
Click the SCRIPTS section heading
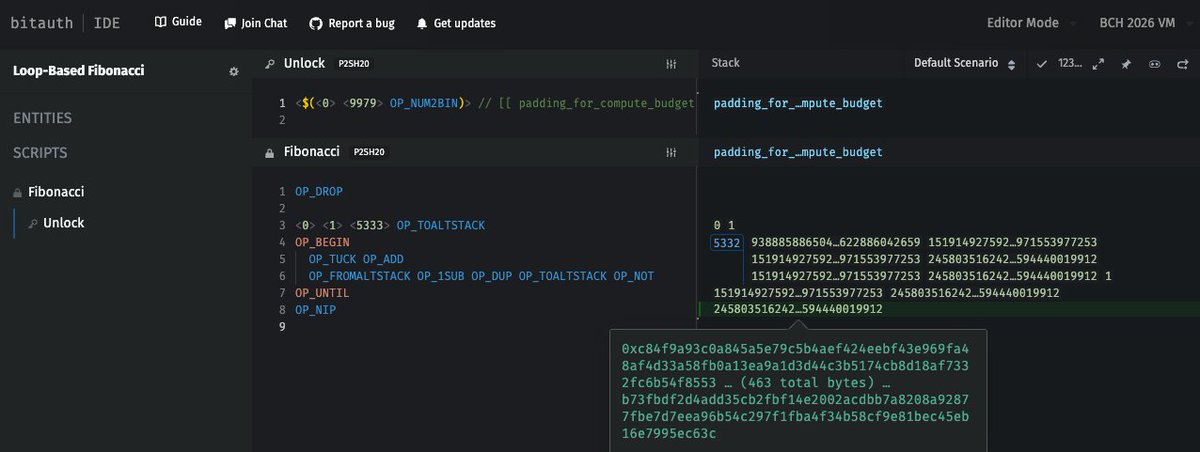(40, 153)
